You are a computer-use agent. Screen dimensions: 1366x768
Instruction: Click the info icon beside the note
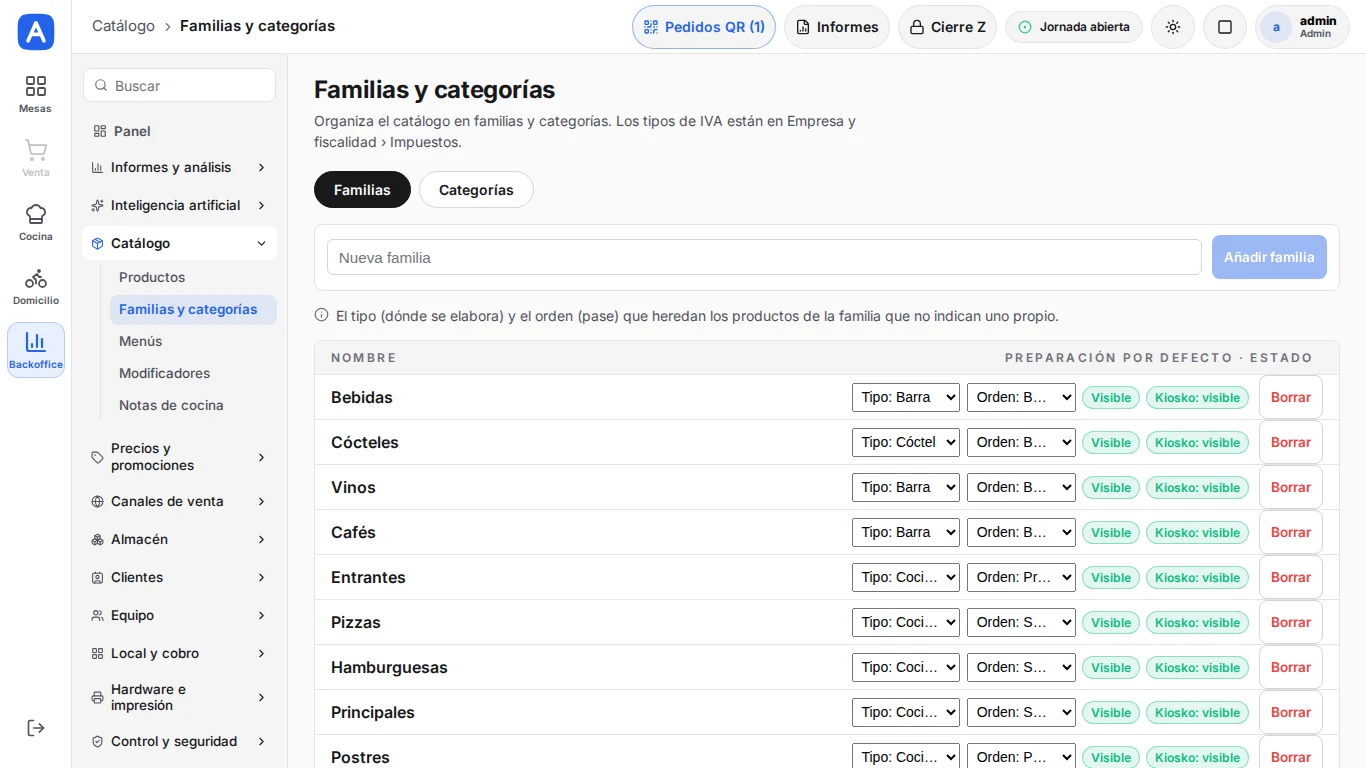tap(322, 315)
